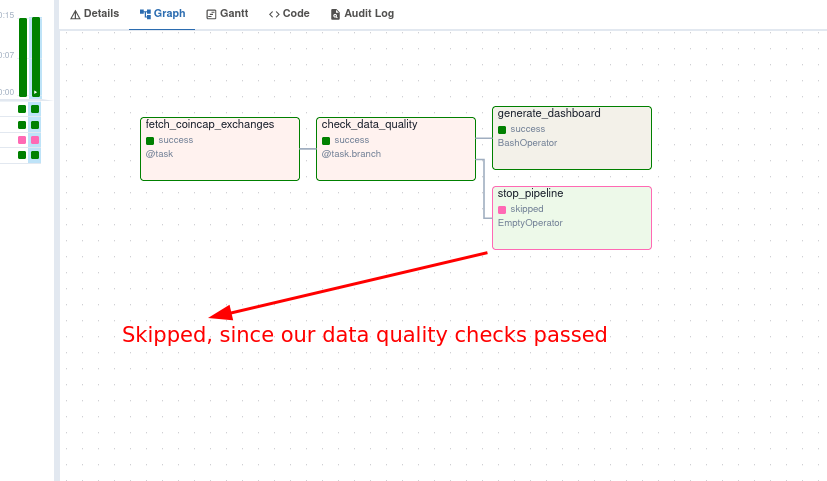Click success status icon in check_data_quality

click(x=326, y=141)
